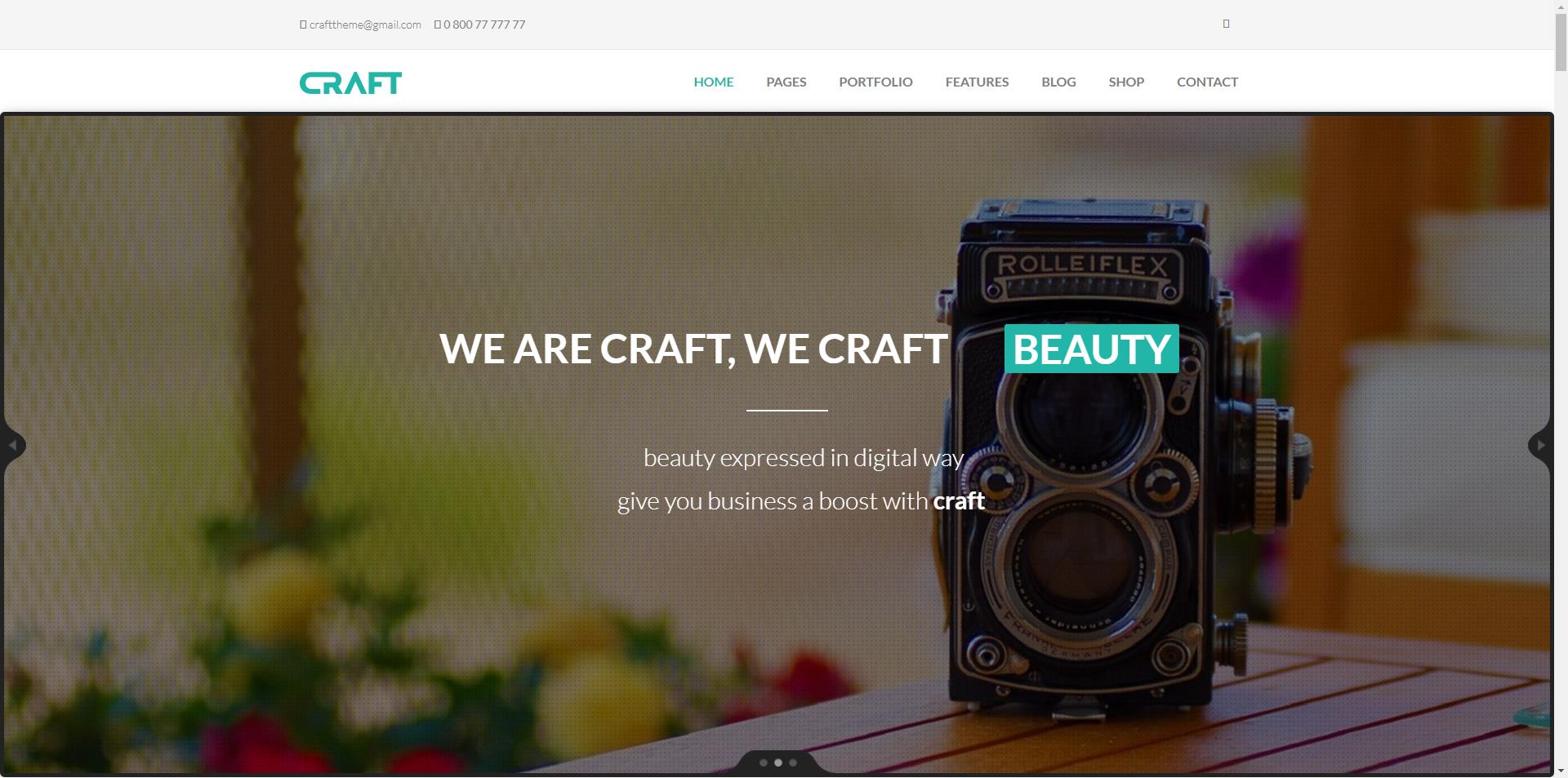Click the CONTACT link
The image size is (1568, 778).
point(1207,82)
